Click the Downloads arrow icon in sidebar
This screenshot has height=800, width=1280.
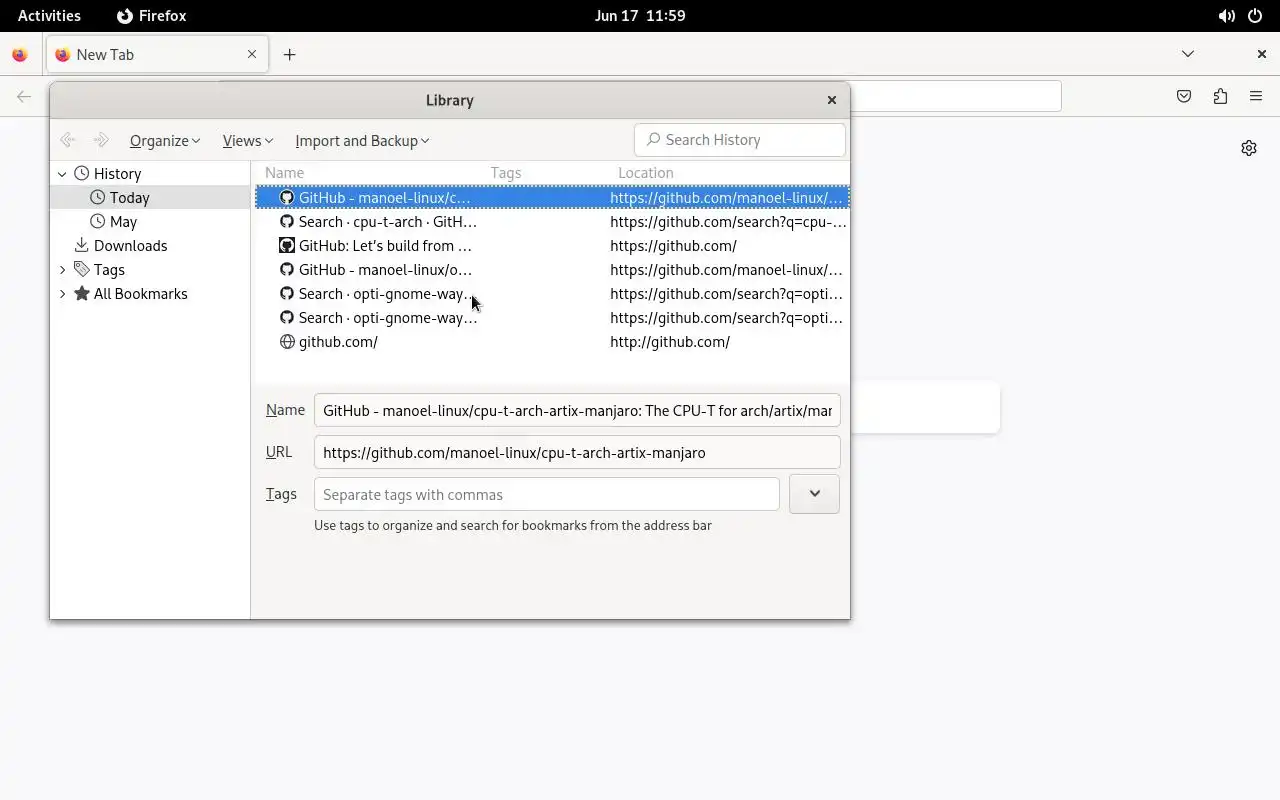82,246
